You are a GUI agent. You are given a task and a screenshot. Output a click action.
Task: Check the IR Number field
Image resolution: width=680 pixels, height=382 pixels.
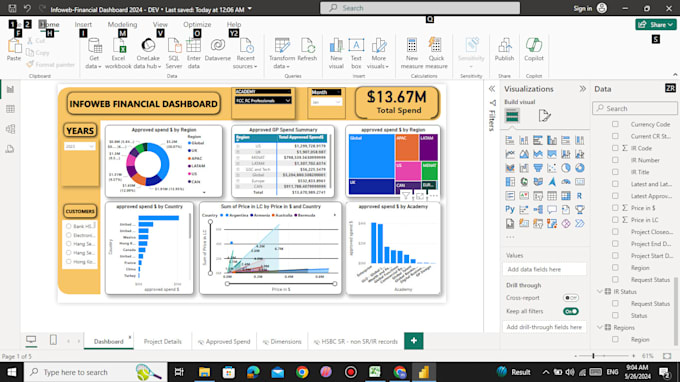(x=615, y=160)
